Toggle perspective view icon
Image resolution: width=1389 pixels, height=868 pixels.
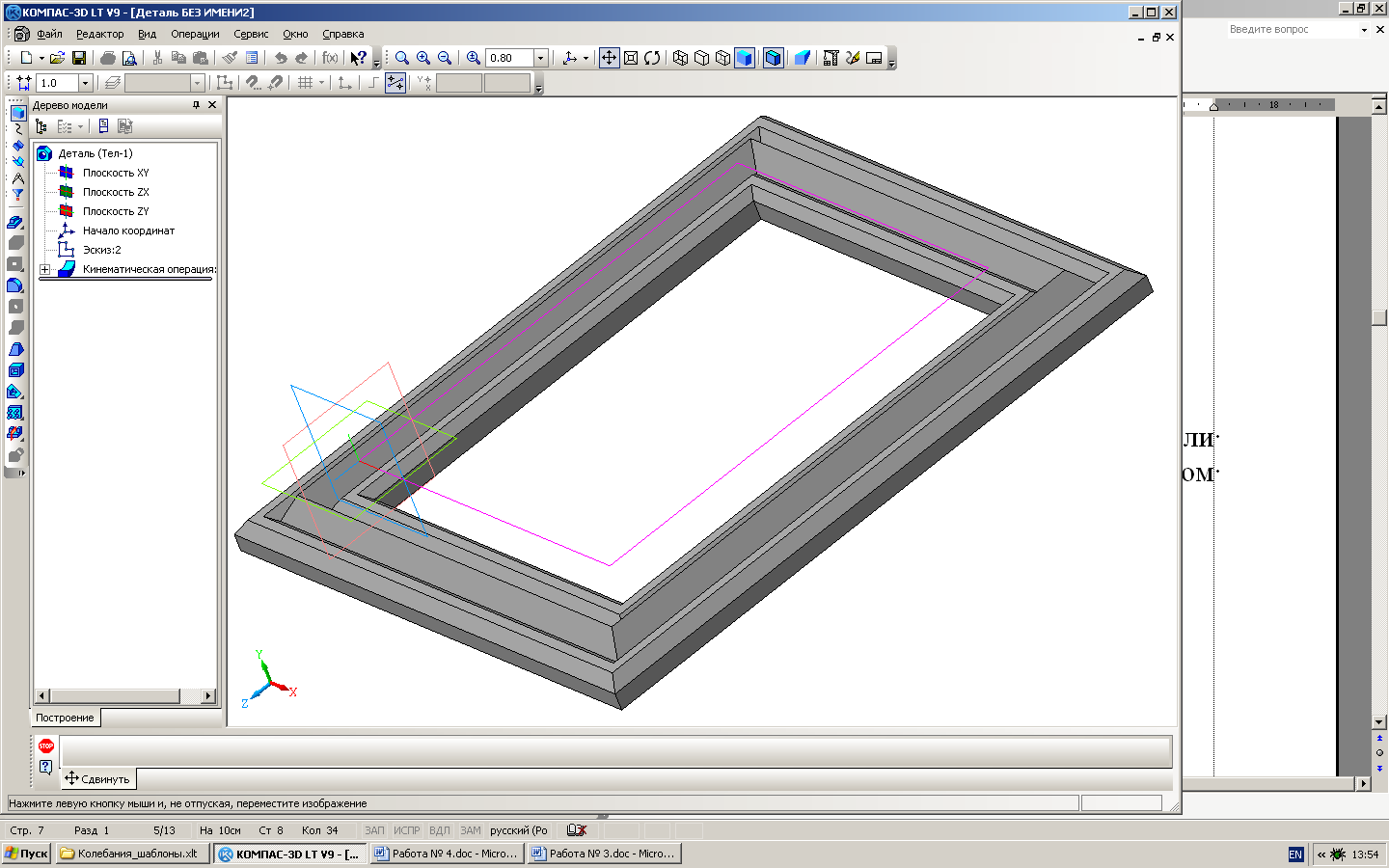tap(802, 58)
